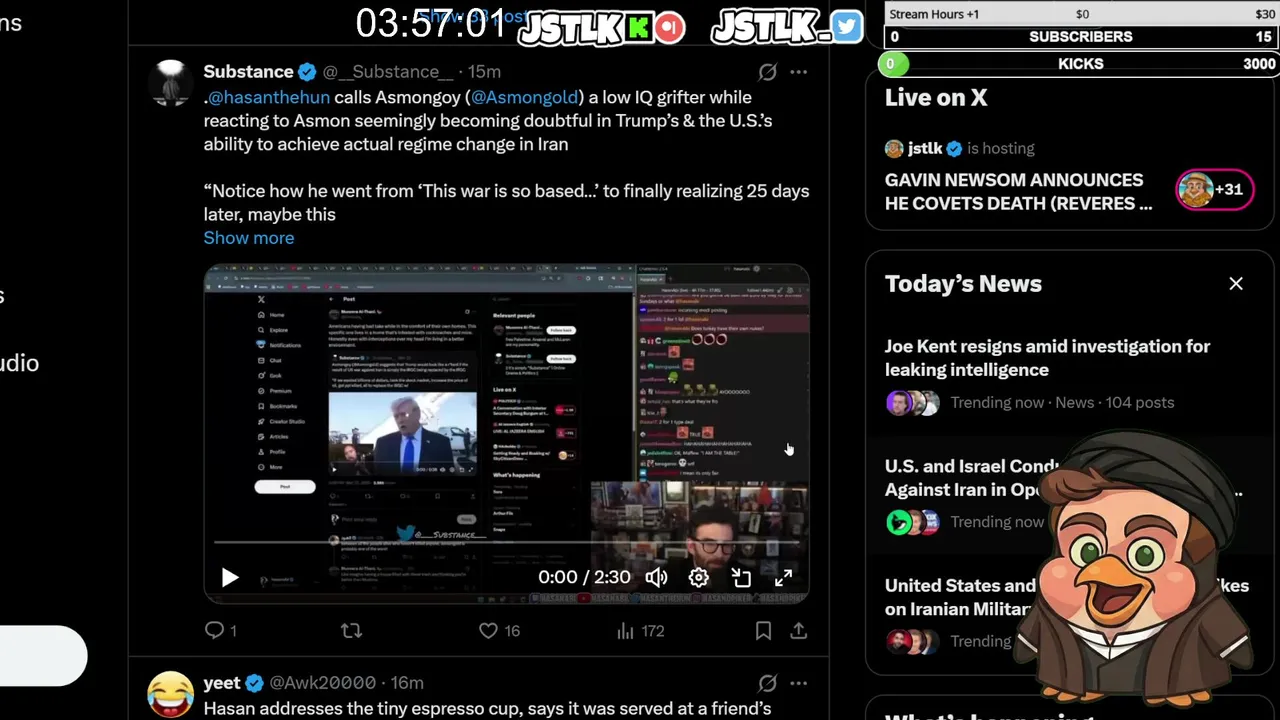Click the red record icon in the overlay

pos(670,27)
